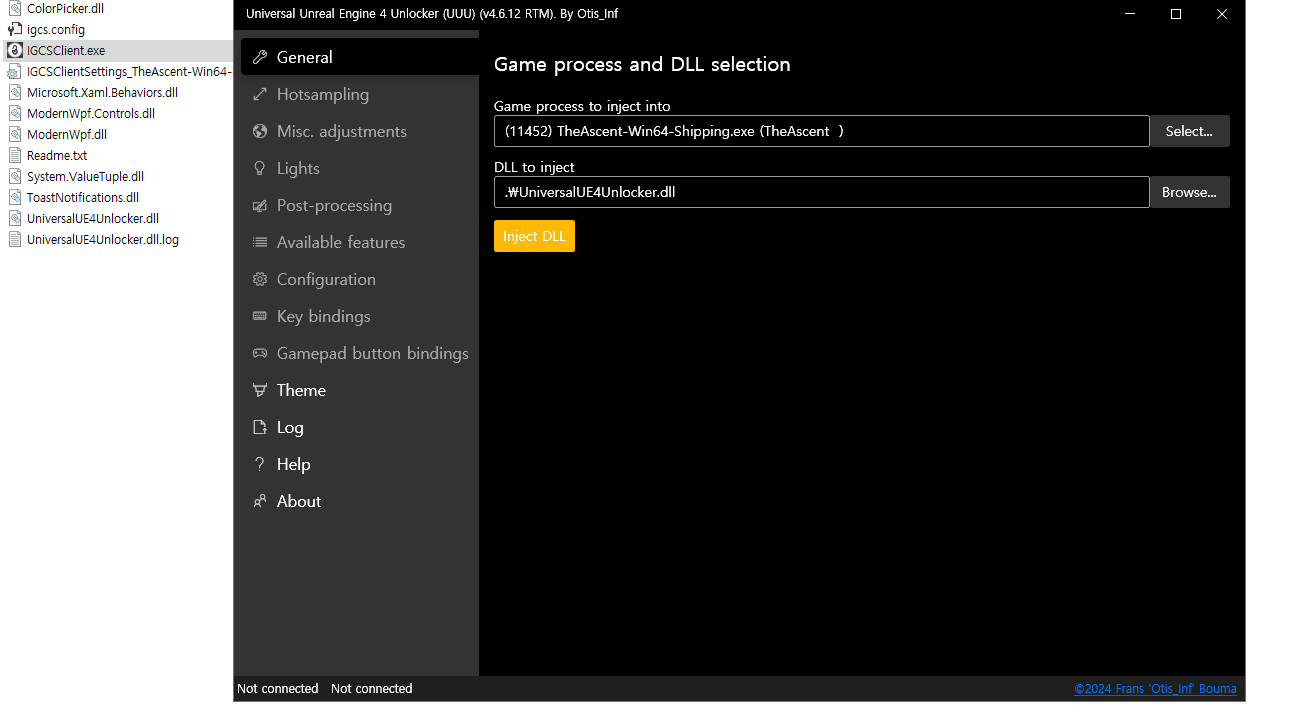
Task: Open the About tab label
Action: click(299, 501)
